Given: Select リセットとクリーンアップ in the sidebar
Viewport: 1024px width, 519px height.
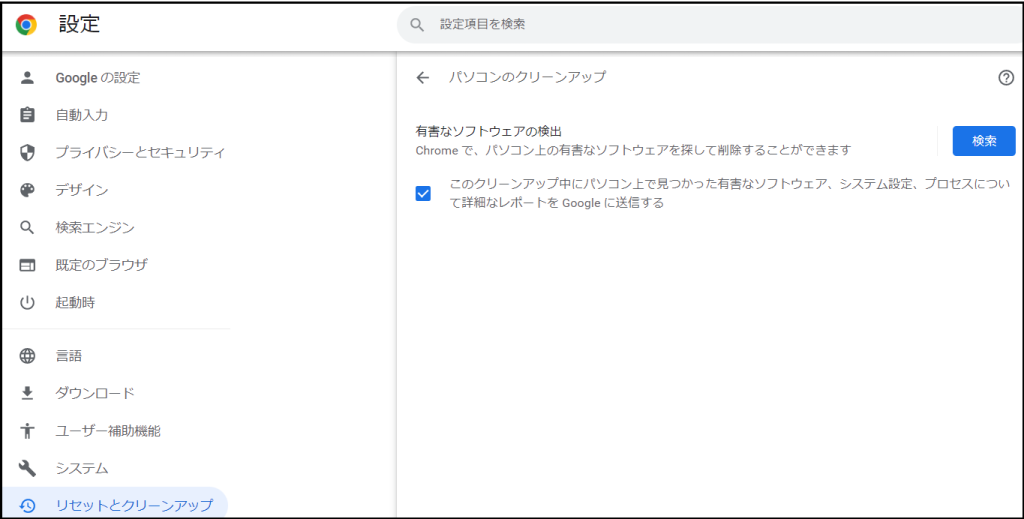Looking at the screenshot, I should tap(134, 505).
